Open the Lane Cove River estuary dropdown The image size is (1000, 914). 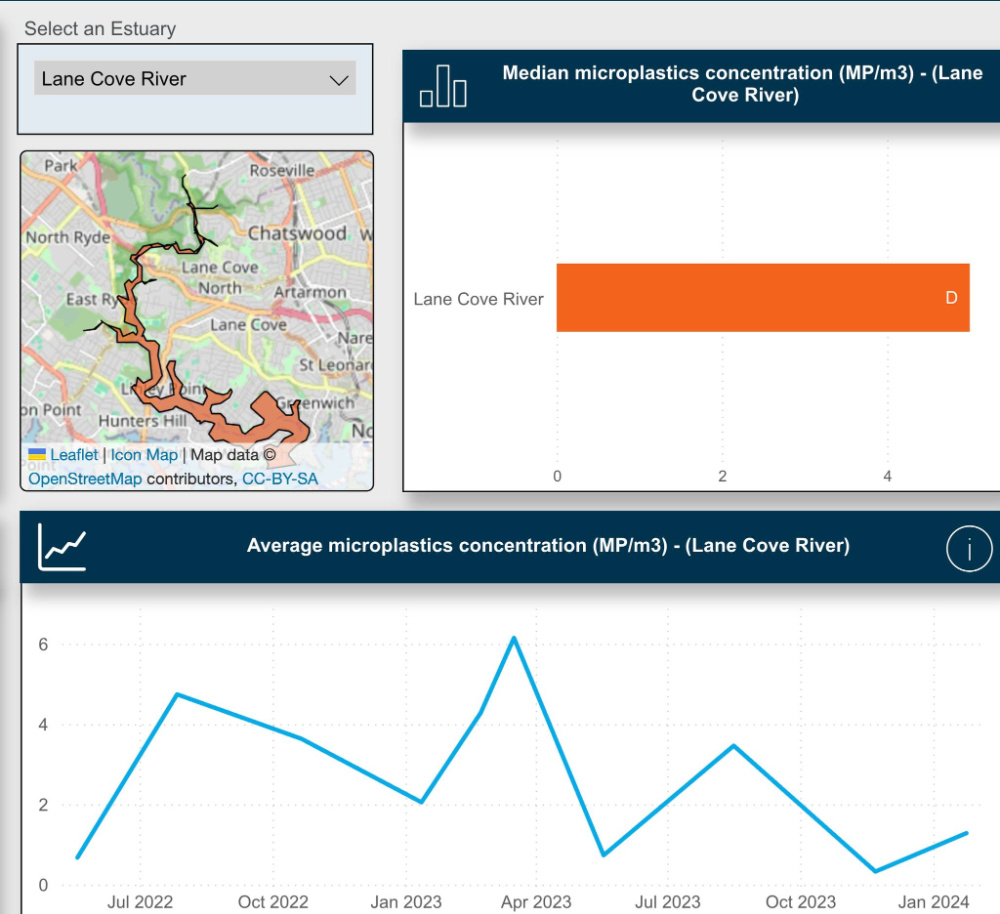(194, 79)
